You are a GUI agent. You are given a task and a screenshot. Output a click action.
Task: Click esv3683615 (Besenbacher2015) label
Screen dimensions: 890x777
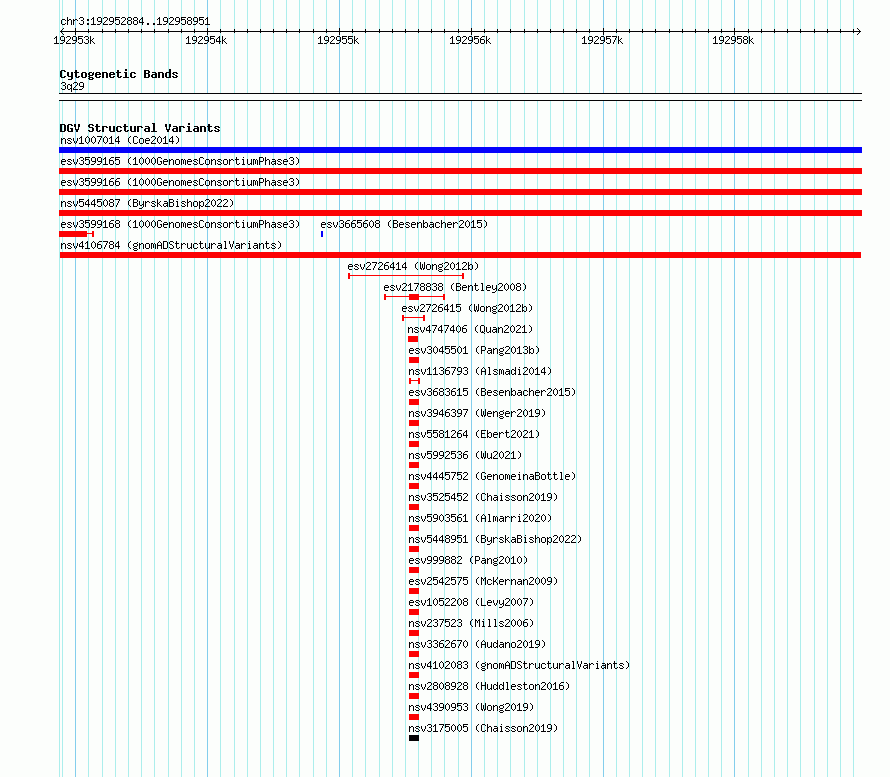(492, 392)
